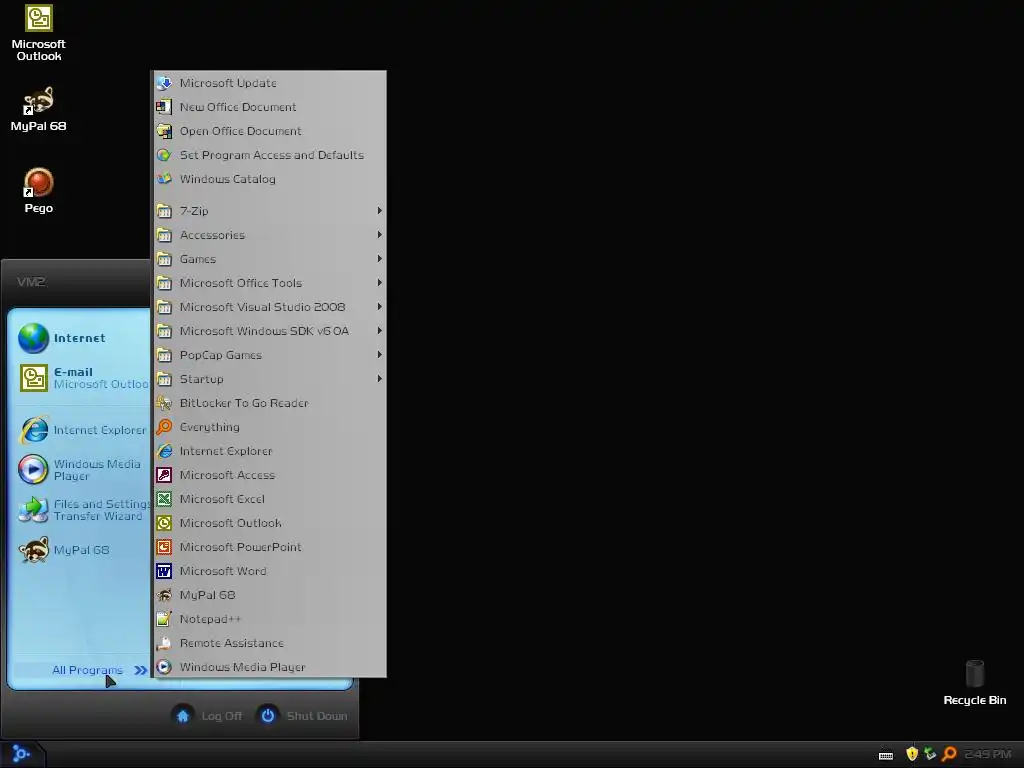This screenshot has height=768, width=1024.
Task: Click the Microsoft Excel icon
Action: tap(164, 499)
